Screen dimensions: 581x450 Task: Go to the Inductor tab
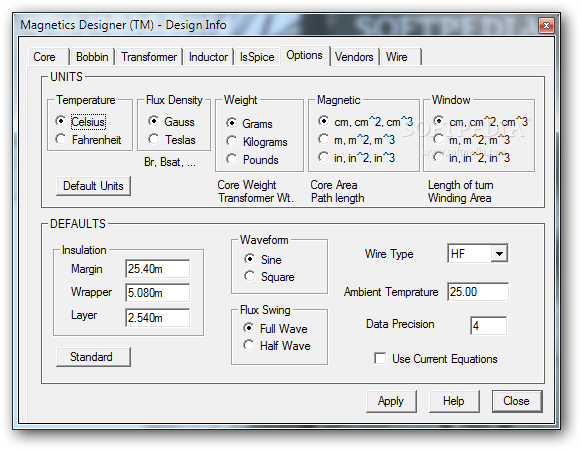pyautogui.click(x=208, y=57)
